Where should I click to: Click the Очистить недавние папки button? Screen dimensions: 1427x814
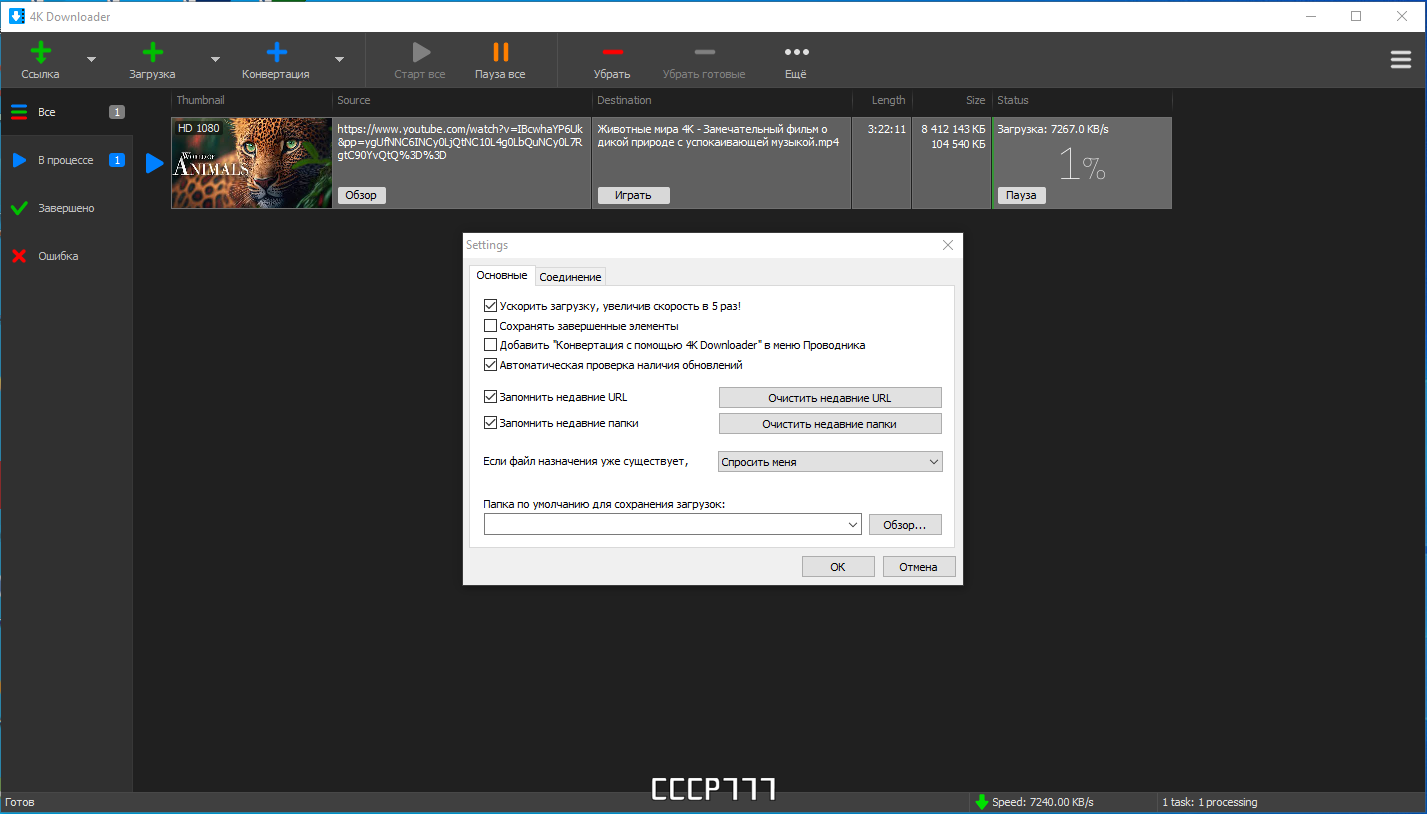coord(830,424)
